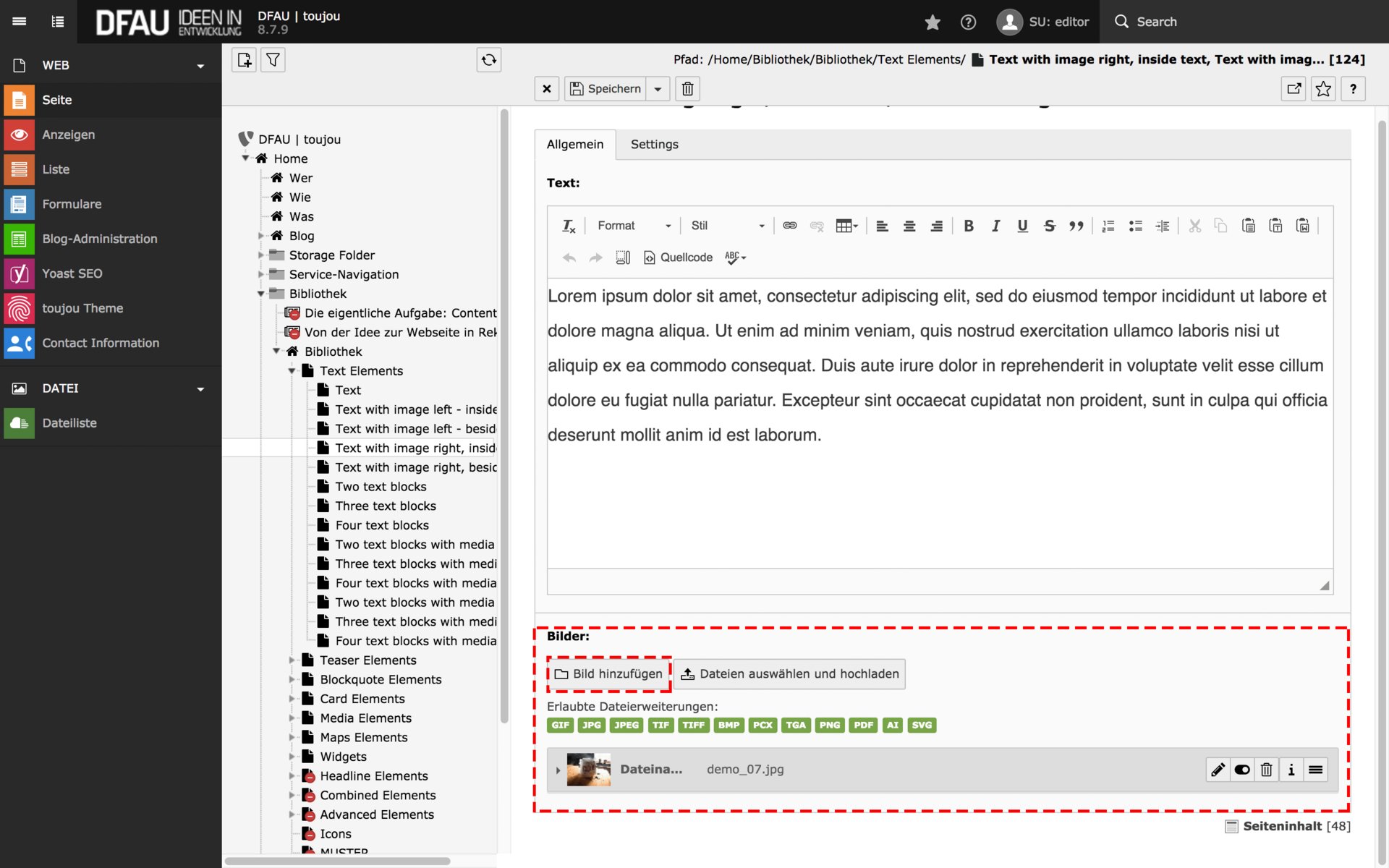Toggle the module menu hamburger icon
The image size is (1389, 868).
point(20,22)
